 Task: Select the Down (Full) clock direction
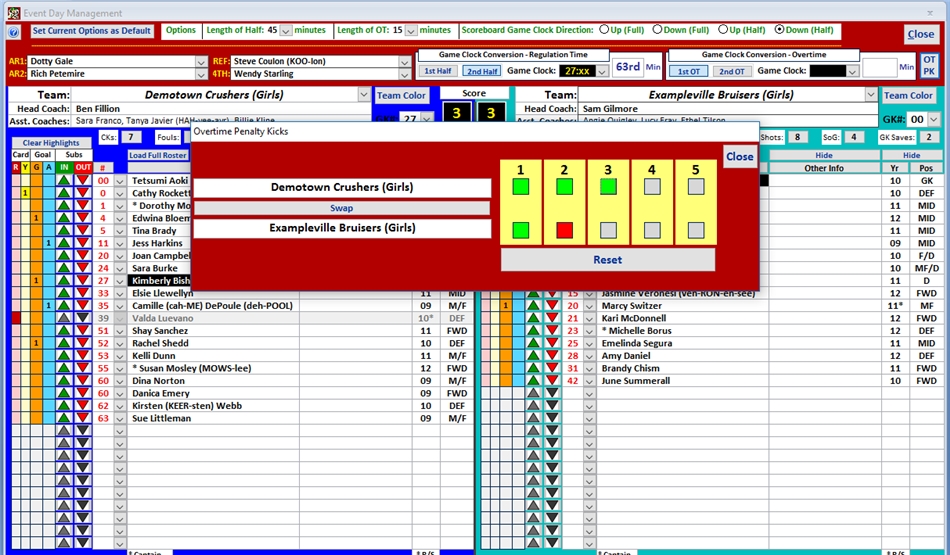(x=657, y=29)
